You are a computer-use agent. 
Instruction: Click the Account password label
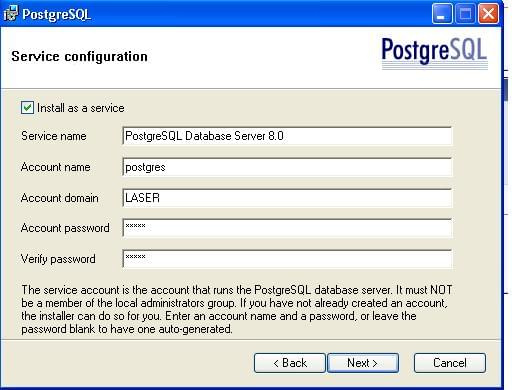pos(65,228)
